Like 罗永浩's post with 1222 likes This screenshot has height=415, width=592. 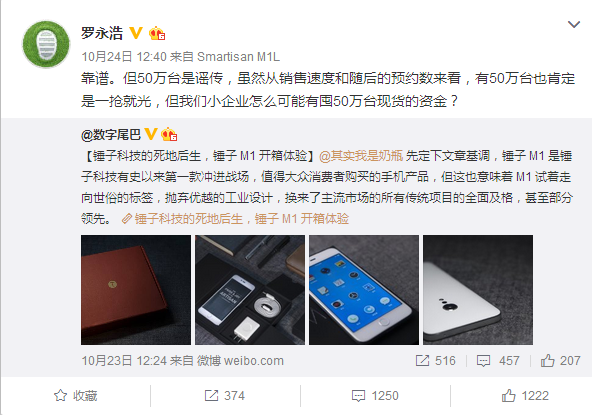pyautogui.click(x=525, y=396)
